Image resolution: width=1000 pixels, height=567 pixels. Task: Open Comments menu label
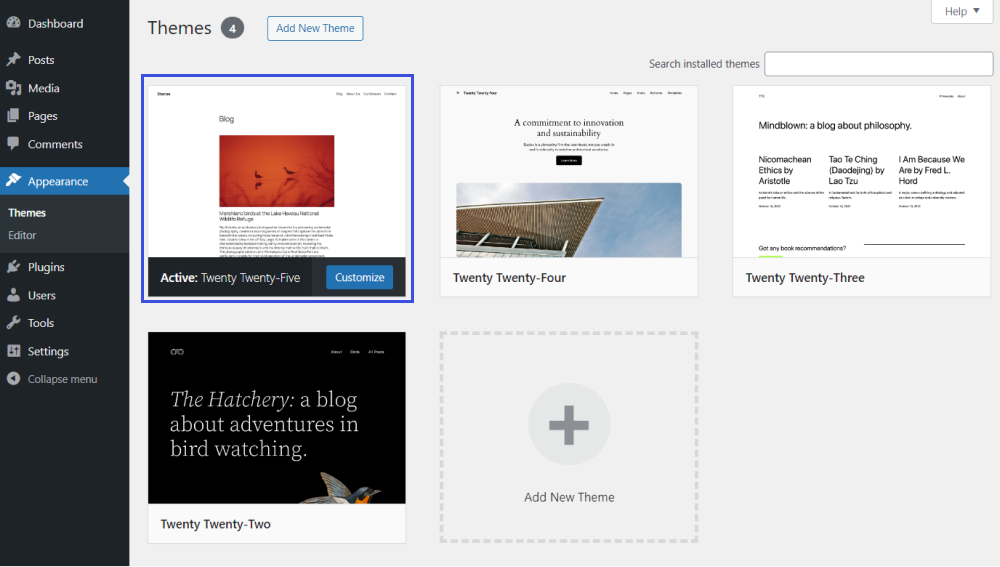pyautogui.click(x=55, y=144)
